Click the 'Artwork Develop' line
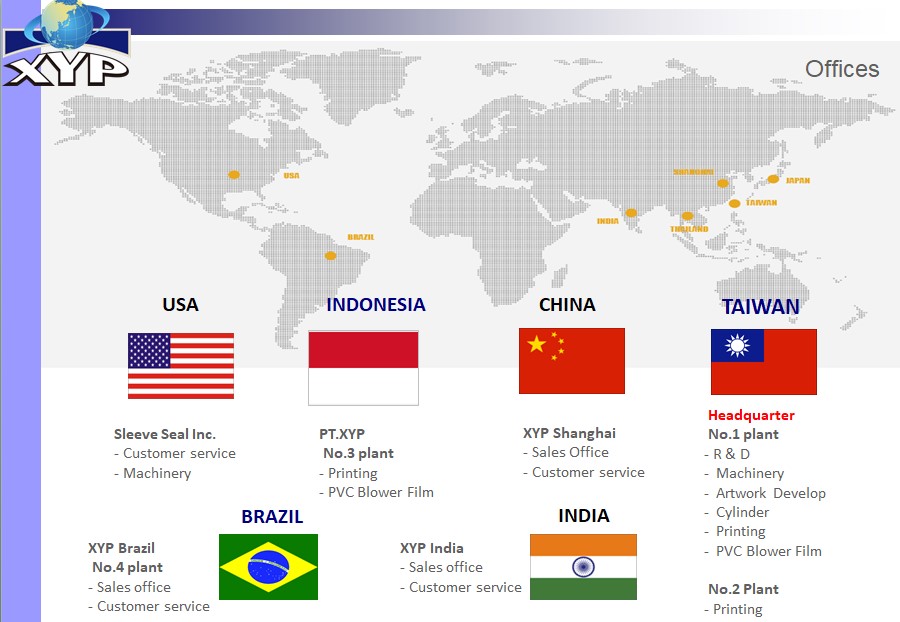This screenshot has width=900, height=622. point(771,493)
